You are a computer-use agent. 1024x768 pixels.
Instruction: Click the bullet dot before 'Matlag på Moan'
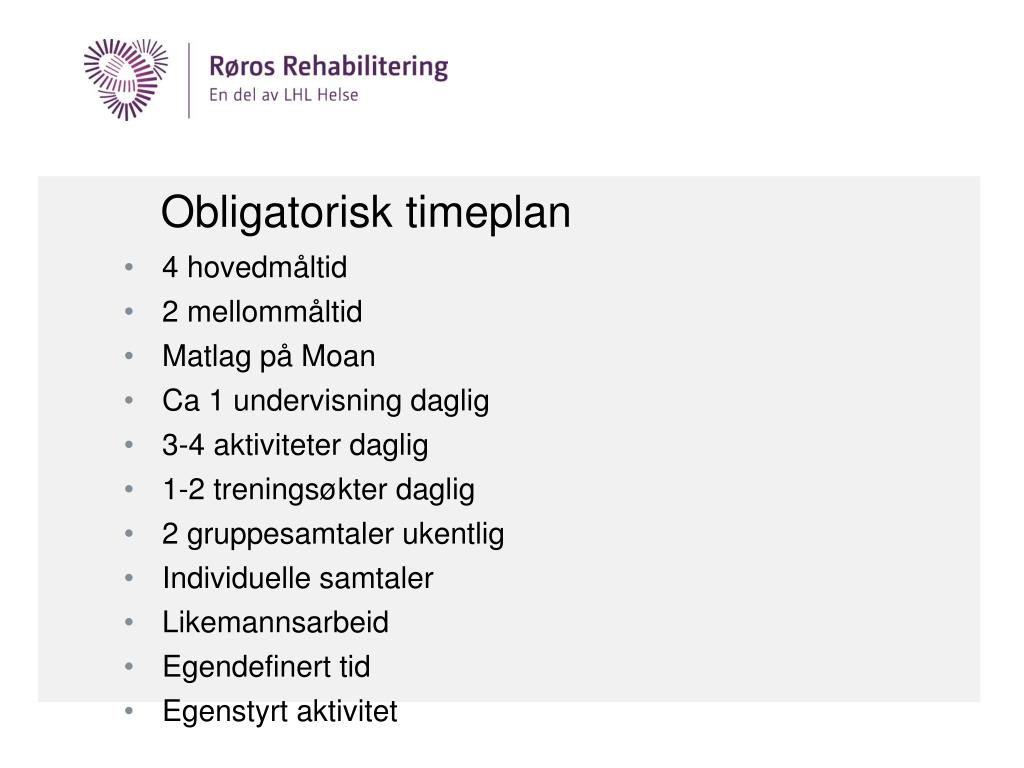(x=129, y=356)
